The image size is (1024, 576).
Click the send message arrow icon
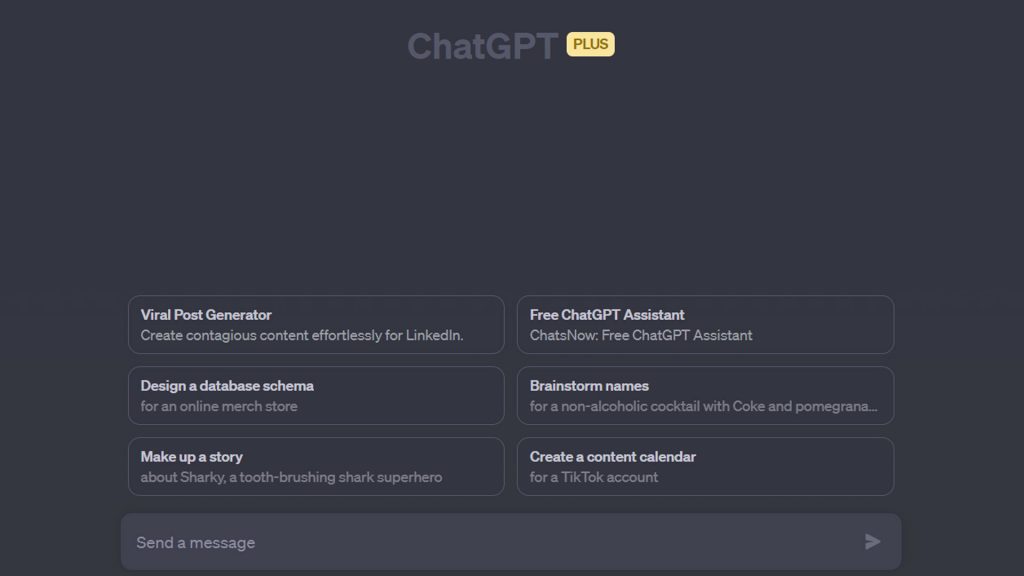pos(872,542)
